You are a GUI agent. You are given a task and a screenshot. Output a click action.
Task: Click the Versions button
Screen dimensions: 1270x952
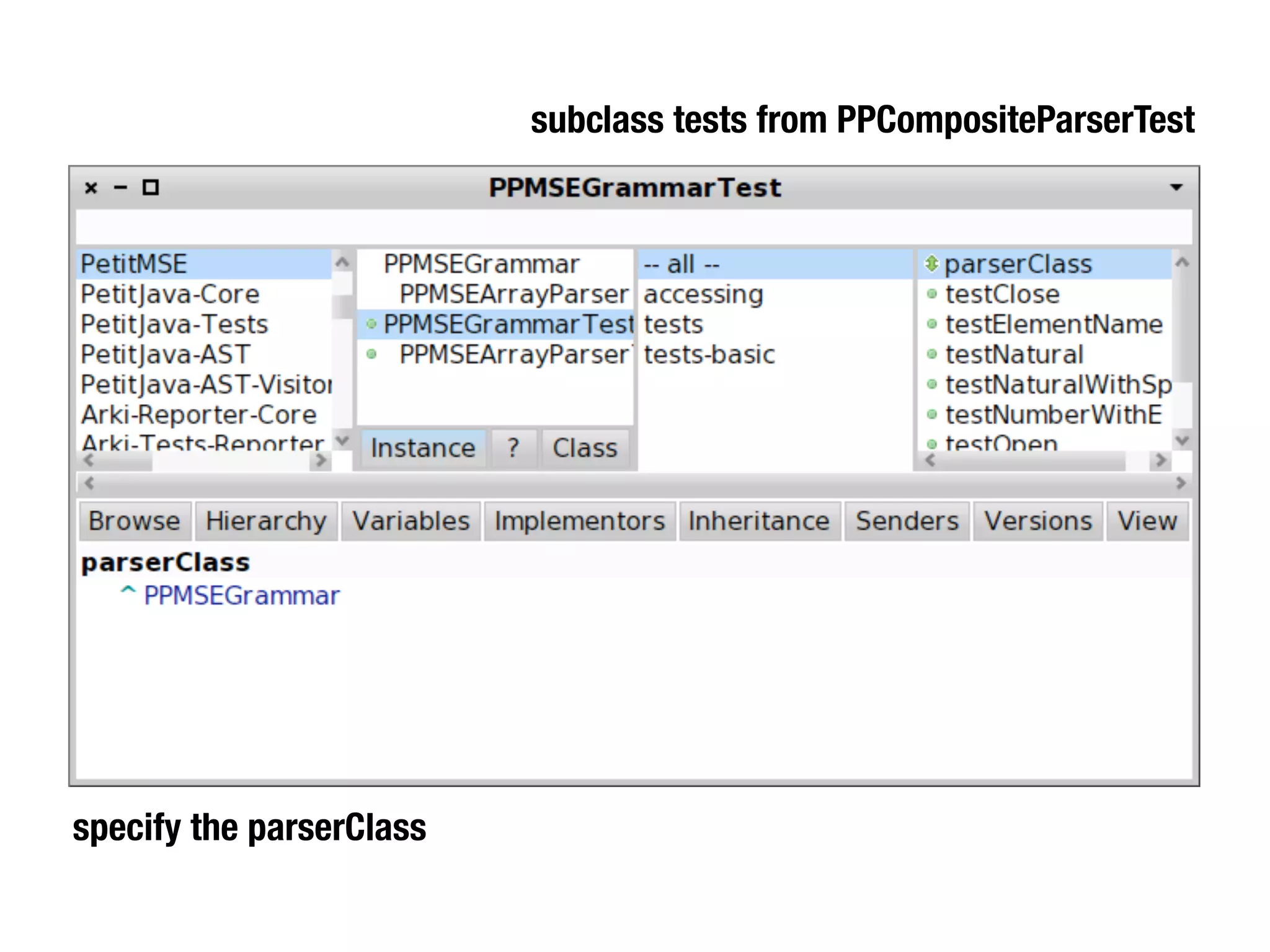[x=1038, y=521]
